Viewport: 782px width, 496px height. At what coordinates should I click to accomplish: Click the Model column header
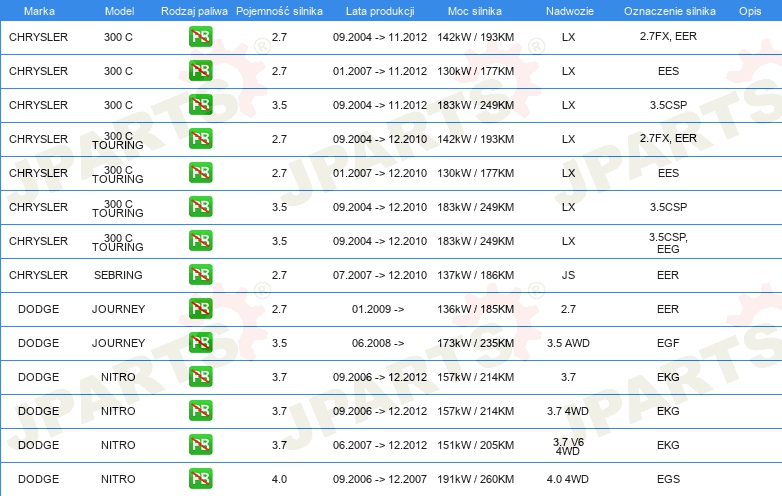pos(119,11)
